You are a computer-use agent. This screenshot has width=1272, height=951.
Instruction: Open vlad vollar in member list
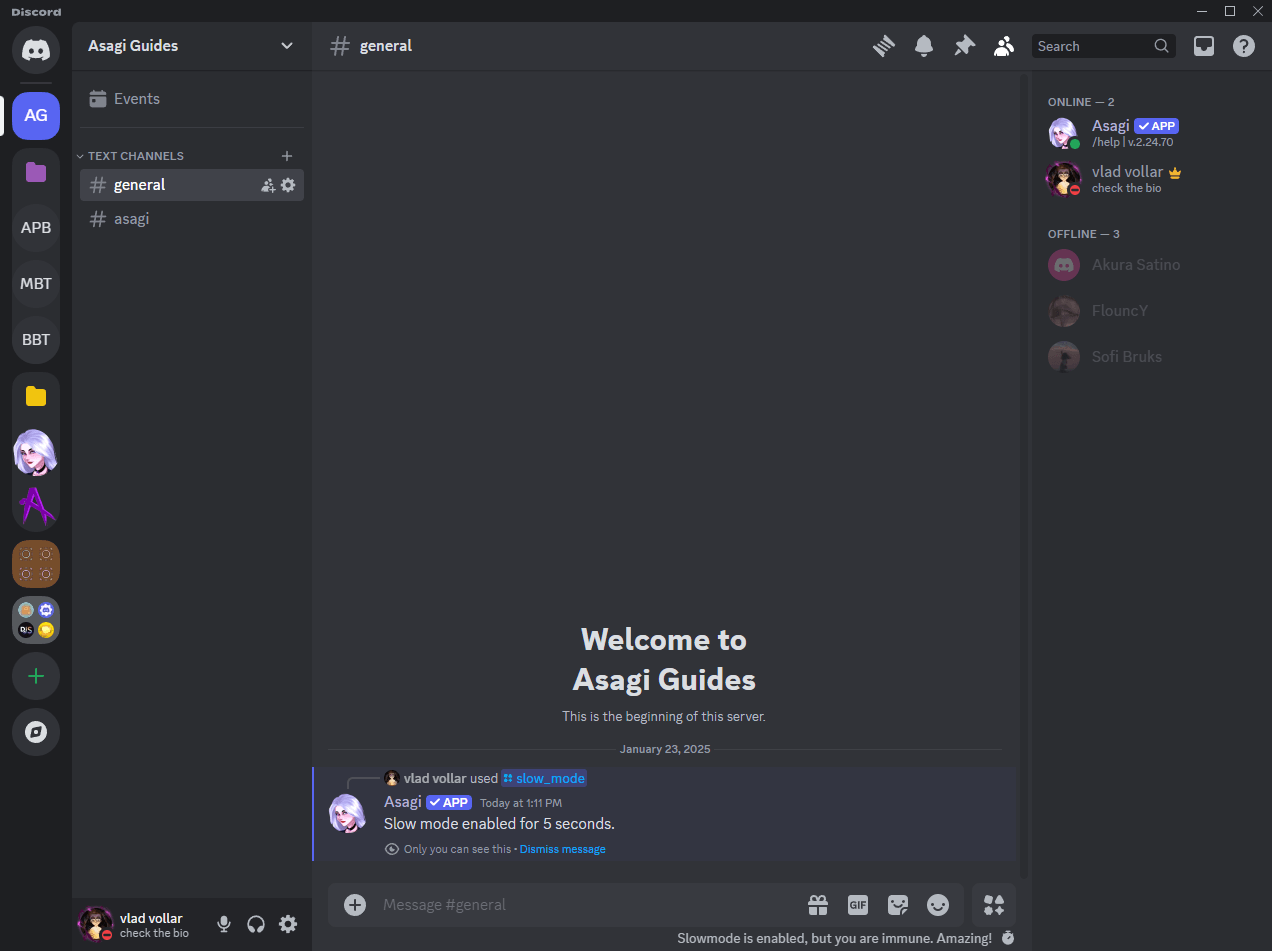1147,179
